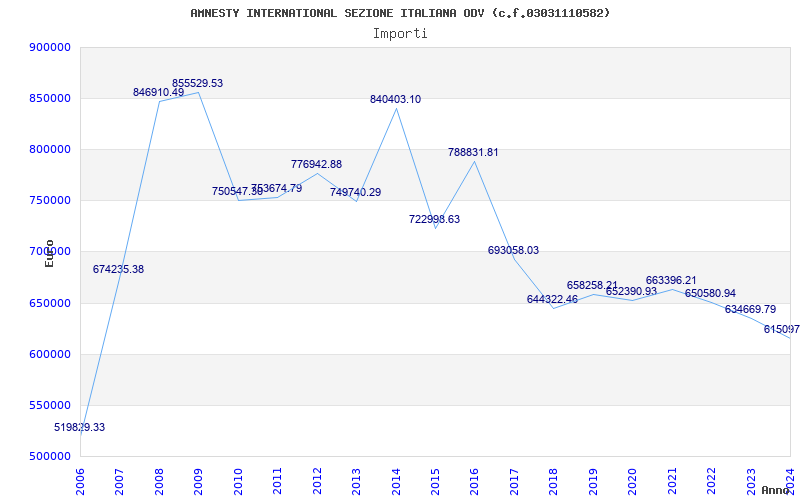Click the x-axis year 2018

[x=554, y=481]
